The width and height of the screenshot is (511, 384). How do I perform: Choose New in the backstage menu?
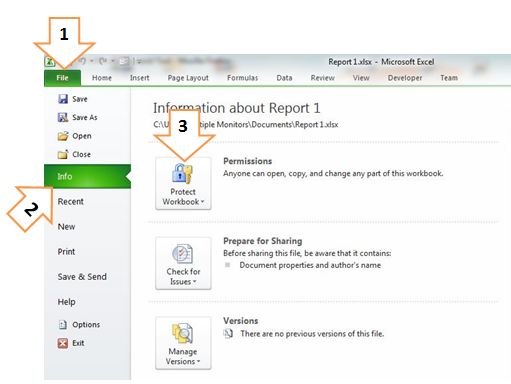(x=66, y=227)
